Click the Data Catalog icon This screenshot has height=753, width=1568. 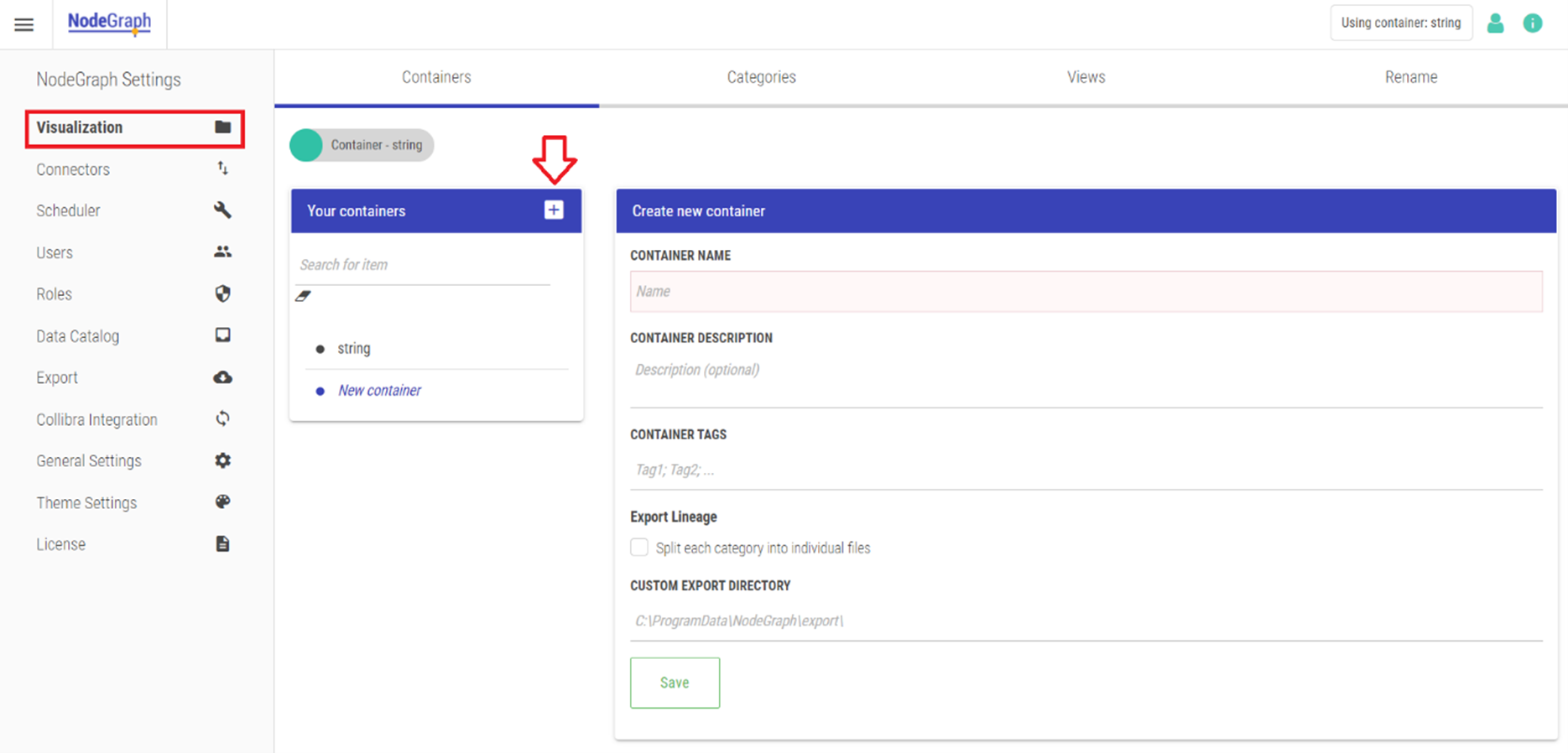click(222, 335)
